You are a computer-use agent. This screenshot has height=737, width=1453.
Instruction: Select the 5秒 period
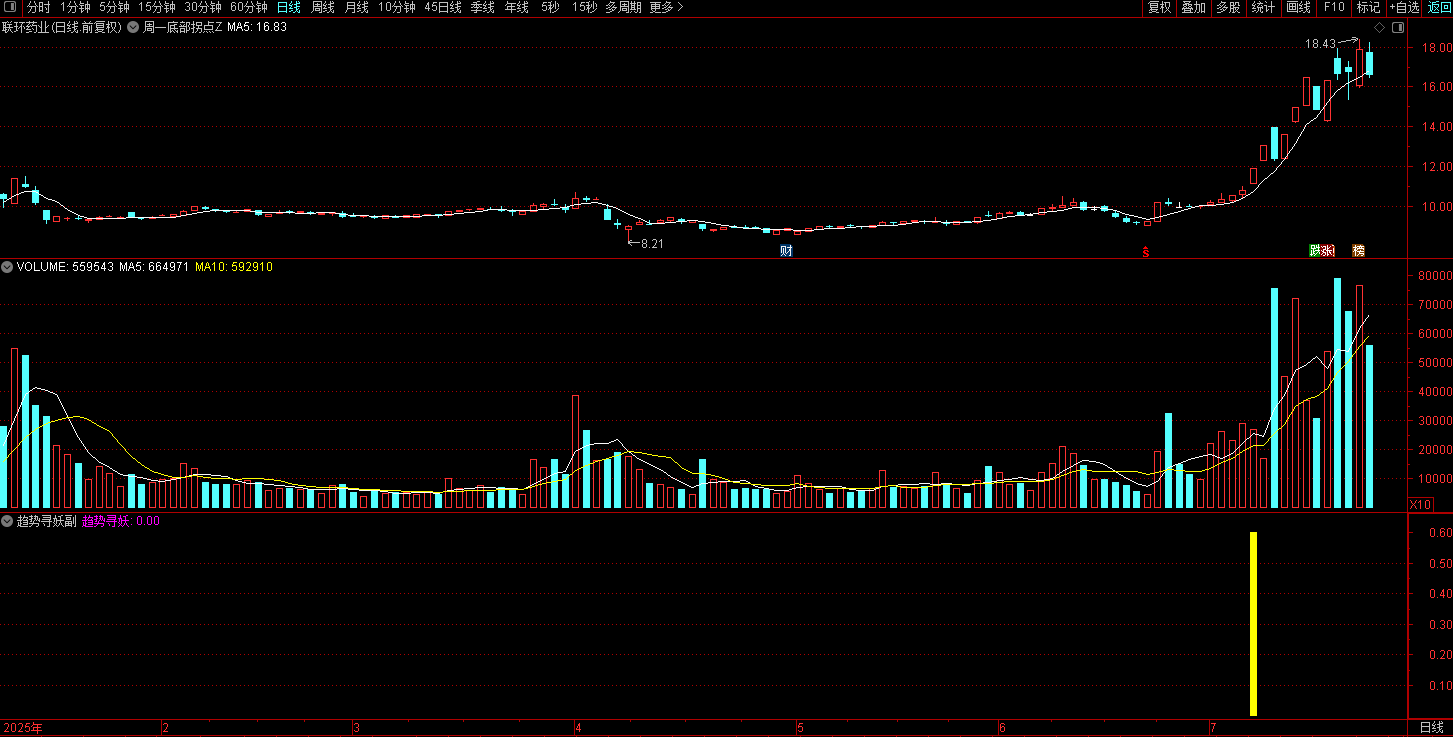click(550, 7)
